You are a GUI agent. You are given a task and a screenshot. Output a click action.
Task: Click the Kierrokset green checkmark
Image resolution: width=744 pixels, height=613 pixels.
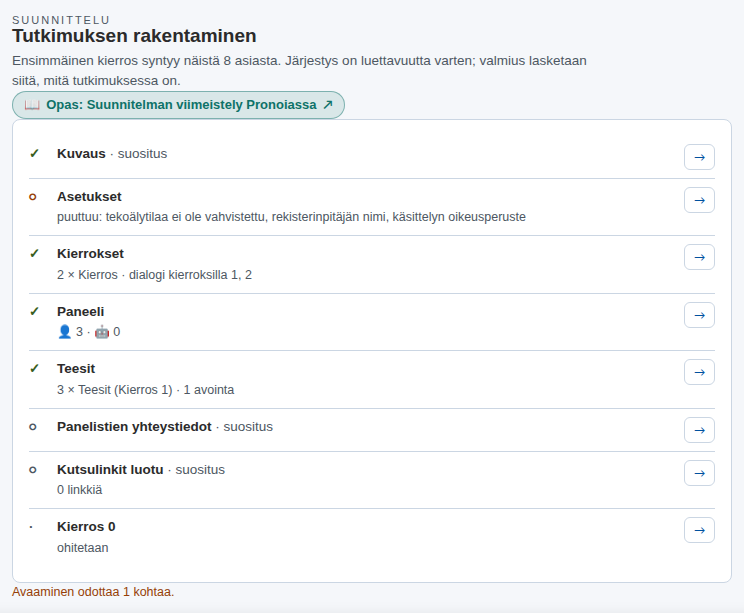pyautogui.click(x=34, y=253)
